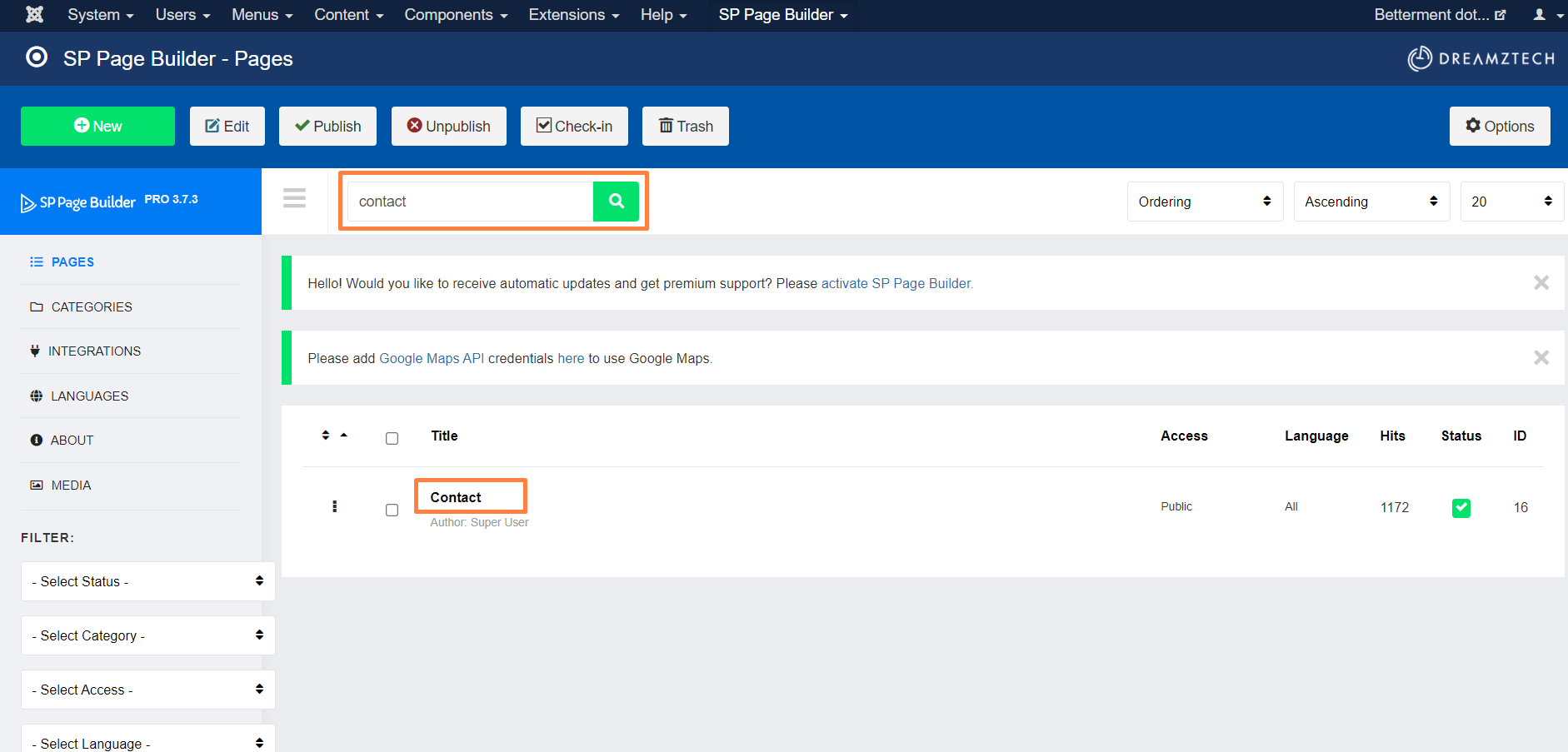Open the System menu
Screen dimensions: 1568x752
tap(100, 15)
